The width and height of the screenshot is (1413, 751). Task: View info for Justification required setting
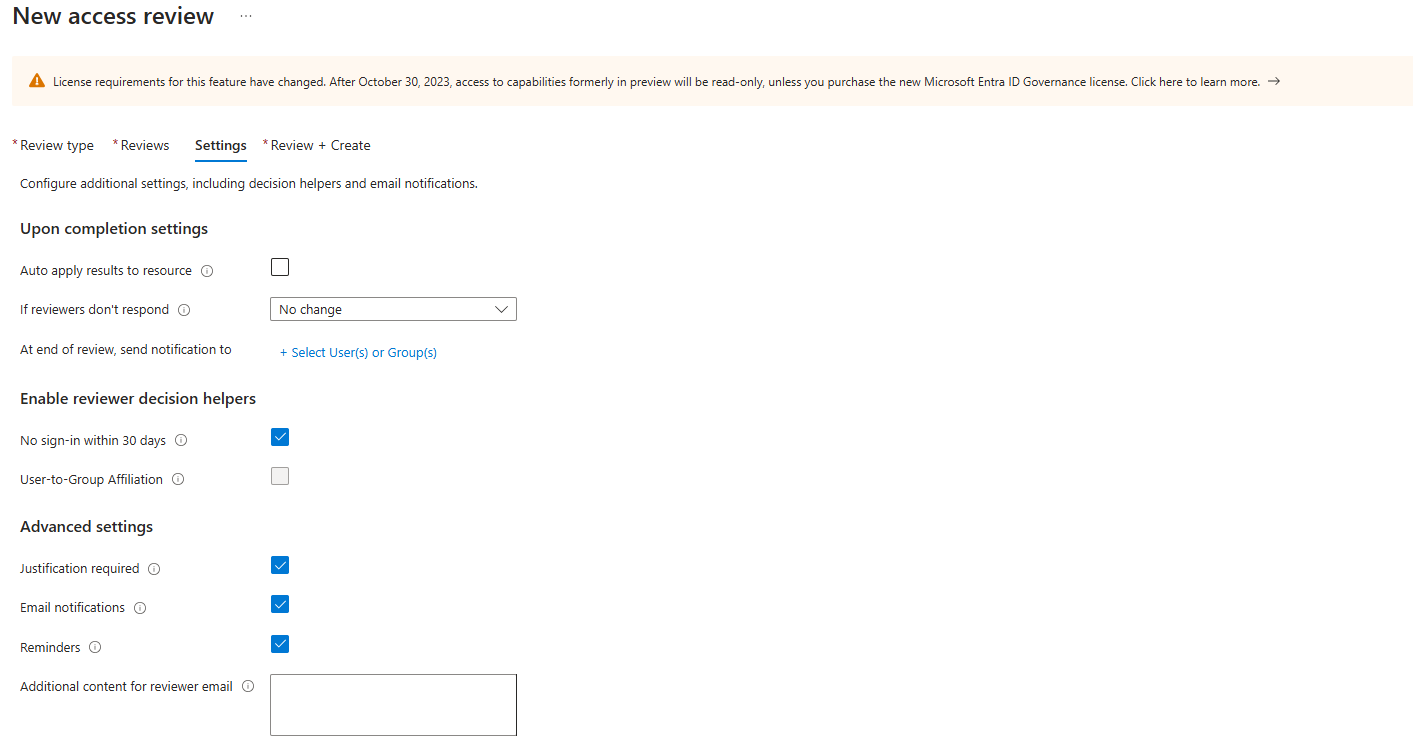pos(154,569)
